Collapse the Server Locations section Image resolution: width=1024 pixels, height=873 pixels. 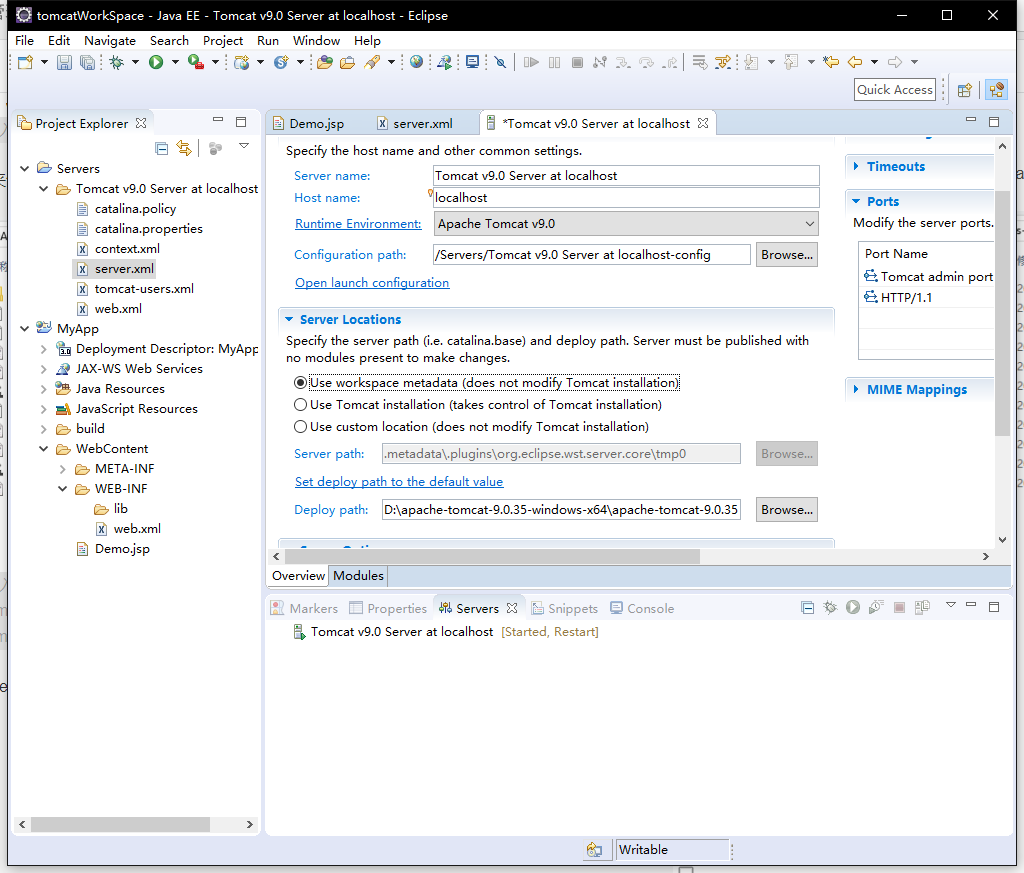(289, 319)
